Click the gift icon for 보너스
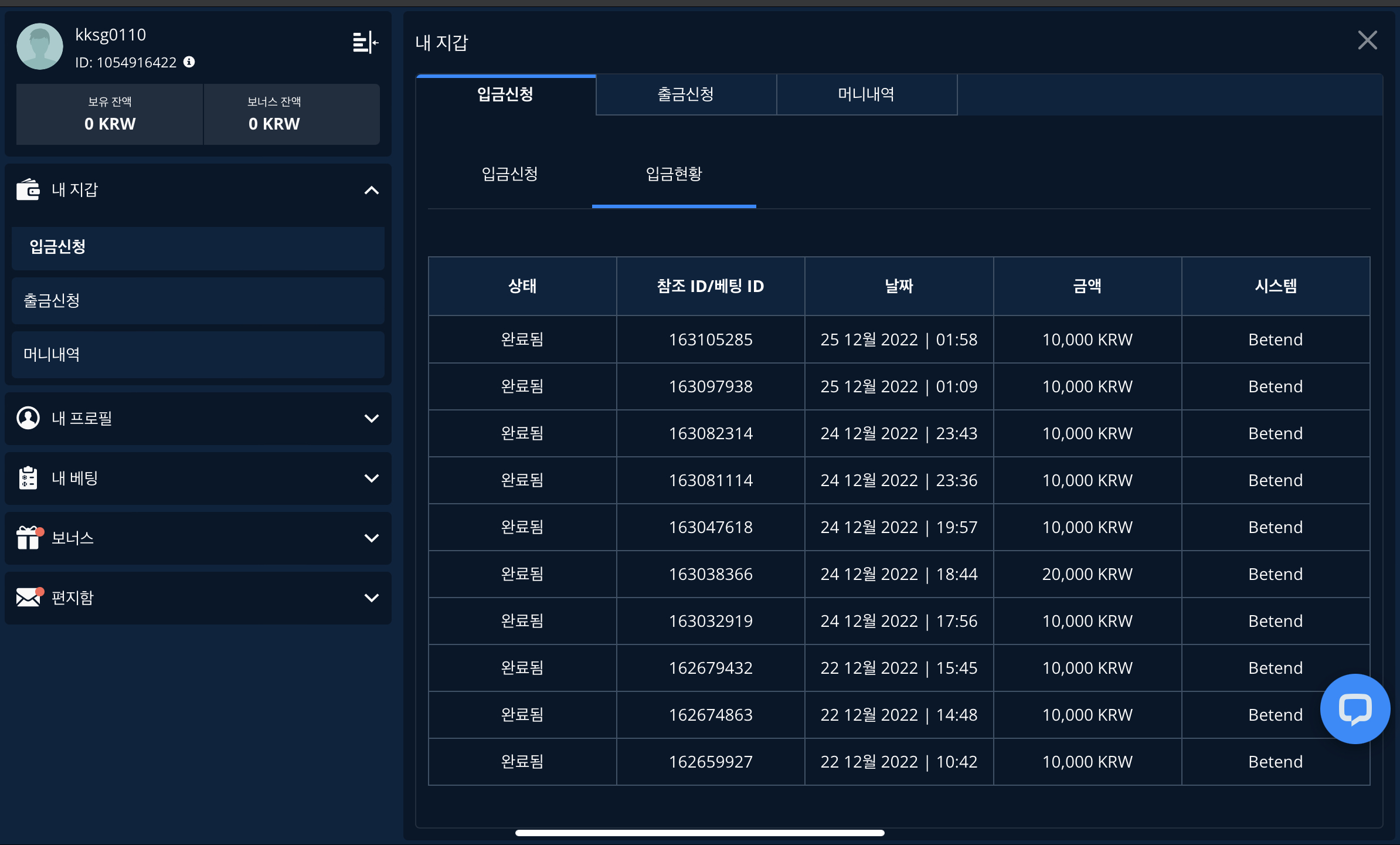 (x=28, y=538)
